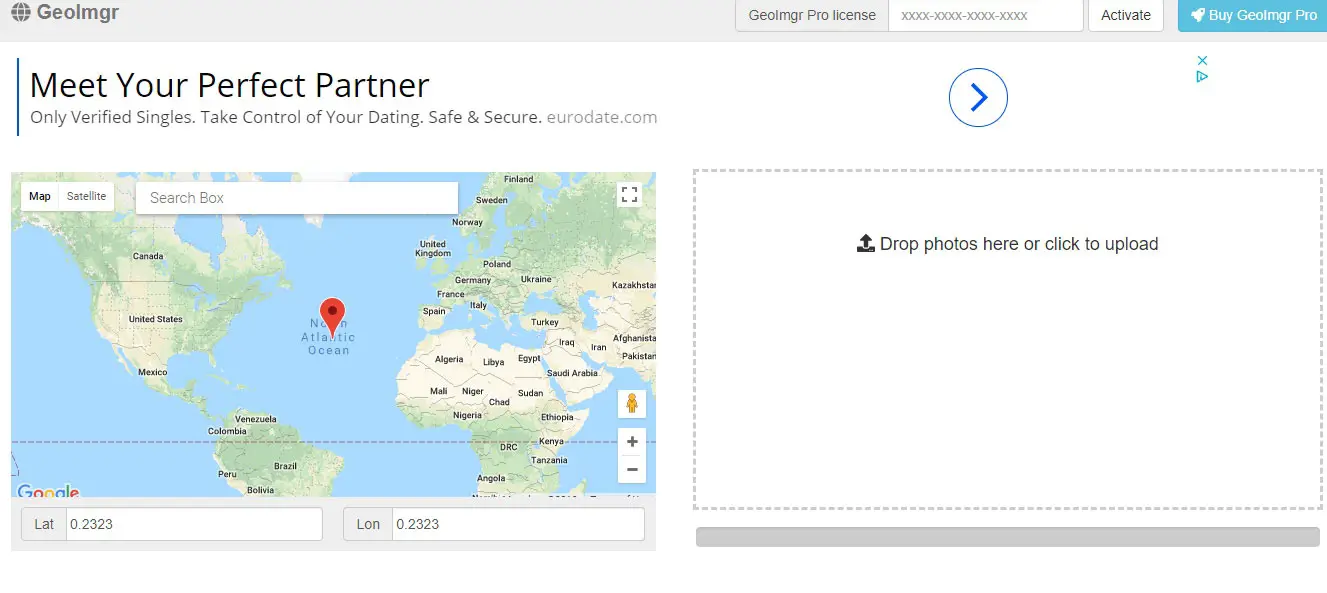Click the upload icon in drop zone
This screenshot has height=593, width=1327.
866,244
